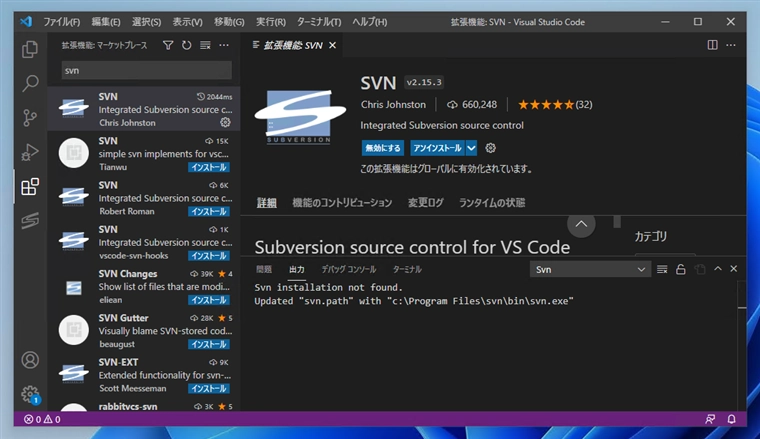Open the Accounts icon in activity bar
The height and width of the screenshot is (439, 760).
point(30,360)
